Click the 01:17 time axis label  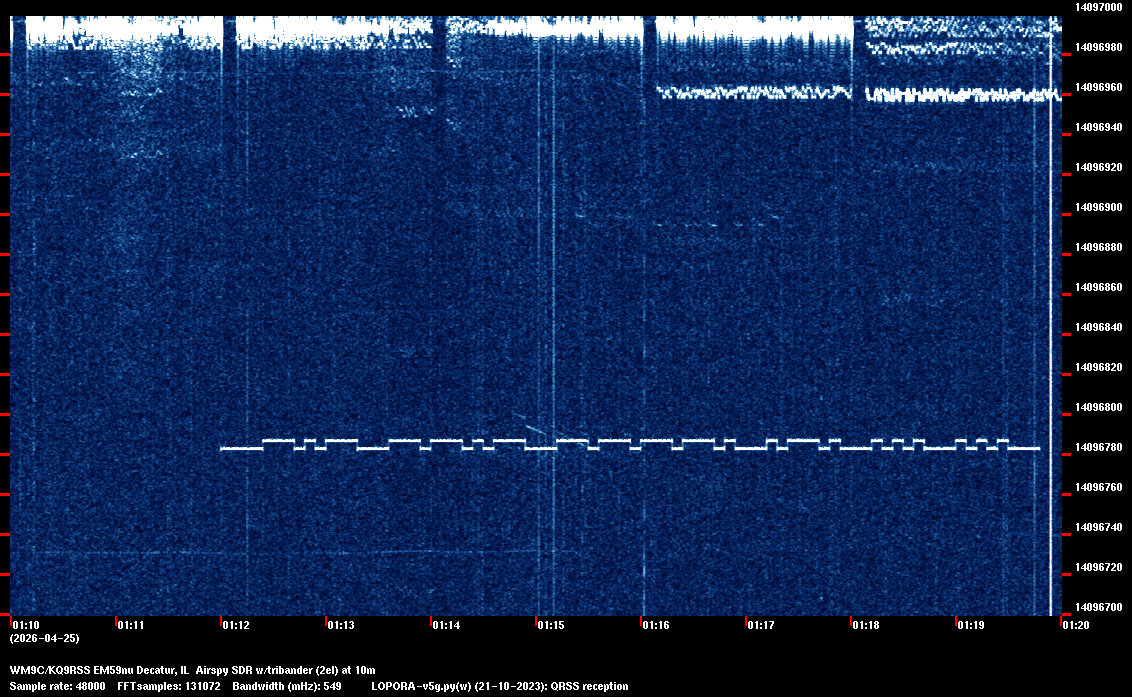click(761, 625)
